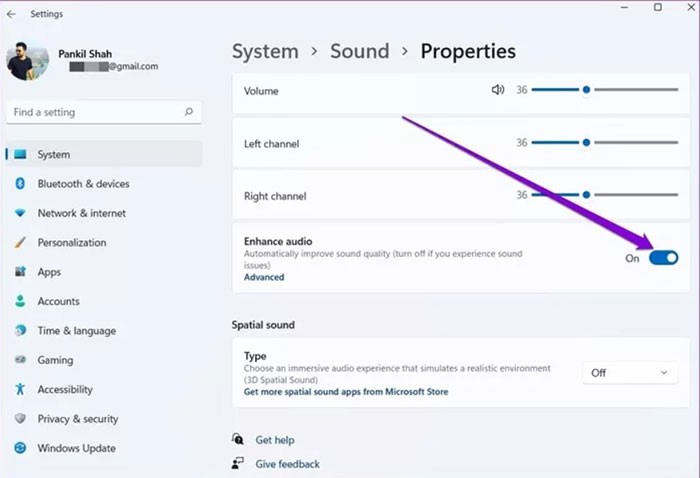Open the Gaming settings section
Image resolution: width=700 pixels, height=478 pixels.
[x=55, y=360]
